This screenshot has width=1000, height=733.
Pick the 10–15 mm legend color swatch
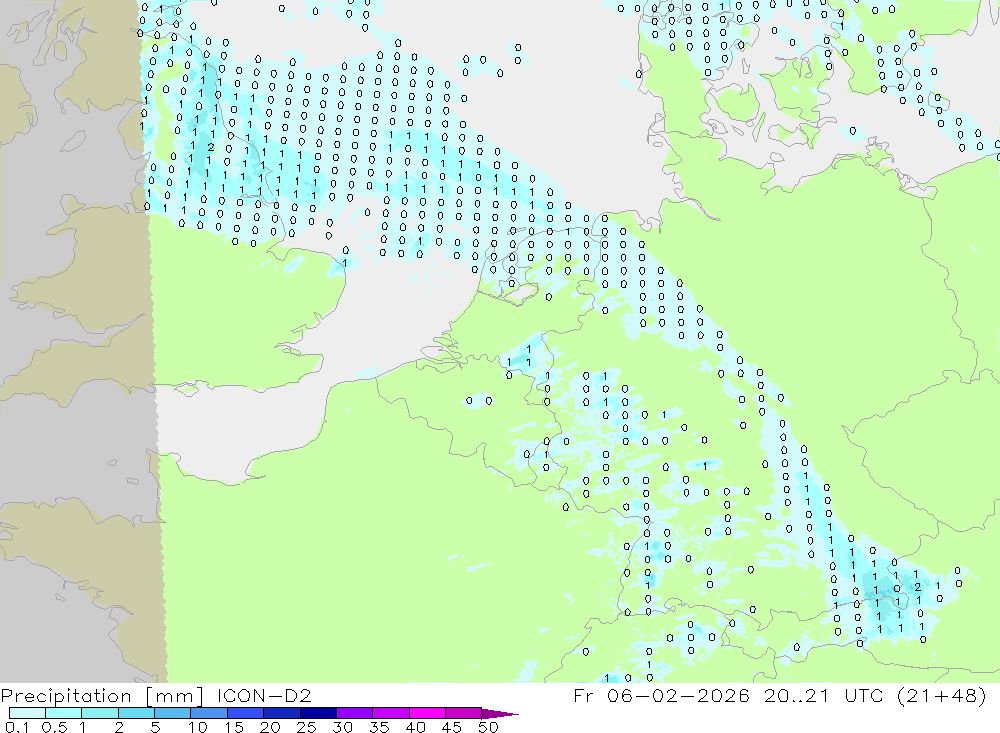[x=209, y=713]
